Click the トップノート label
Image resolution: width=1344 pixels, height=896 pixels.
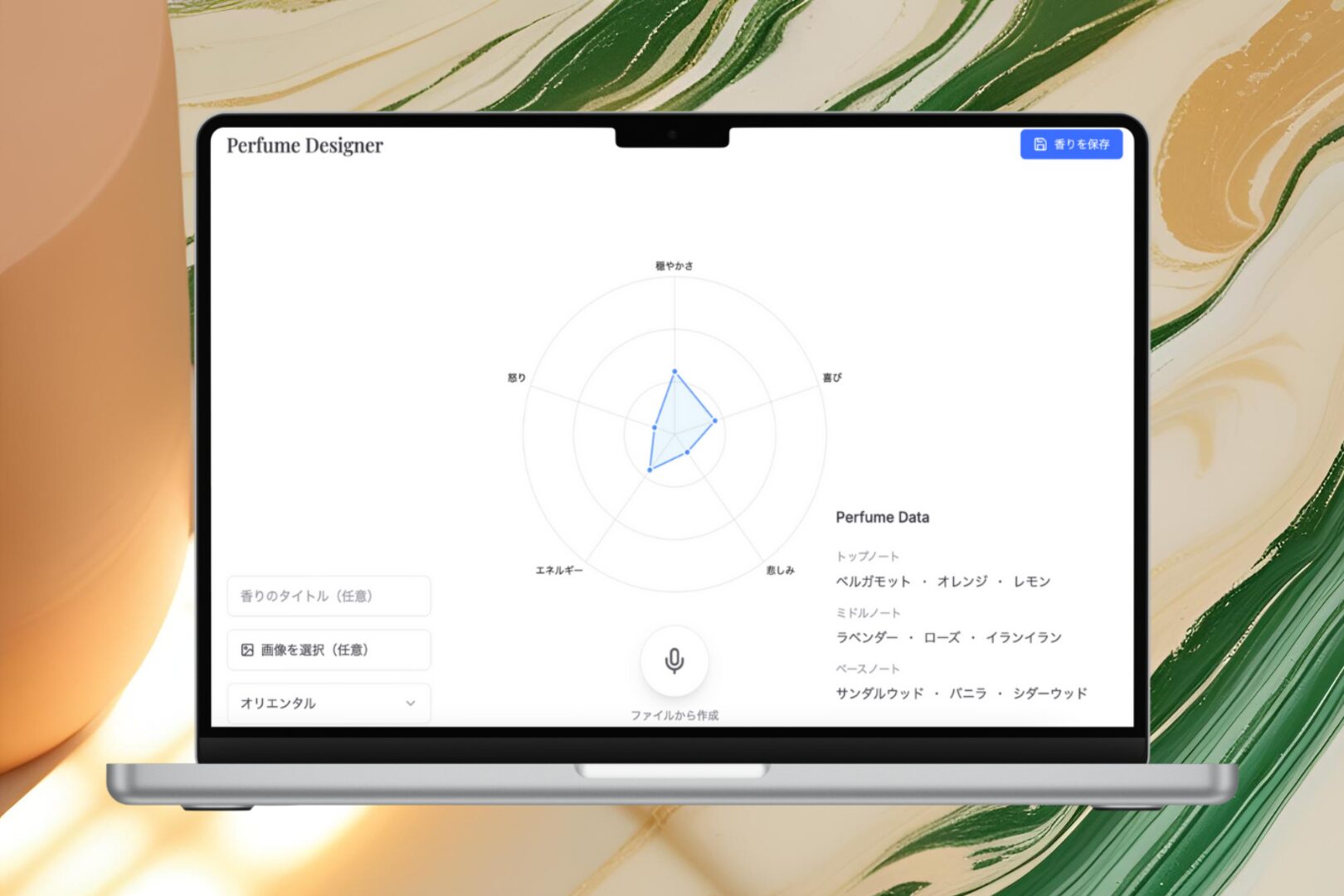[x=867, y=556]
